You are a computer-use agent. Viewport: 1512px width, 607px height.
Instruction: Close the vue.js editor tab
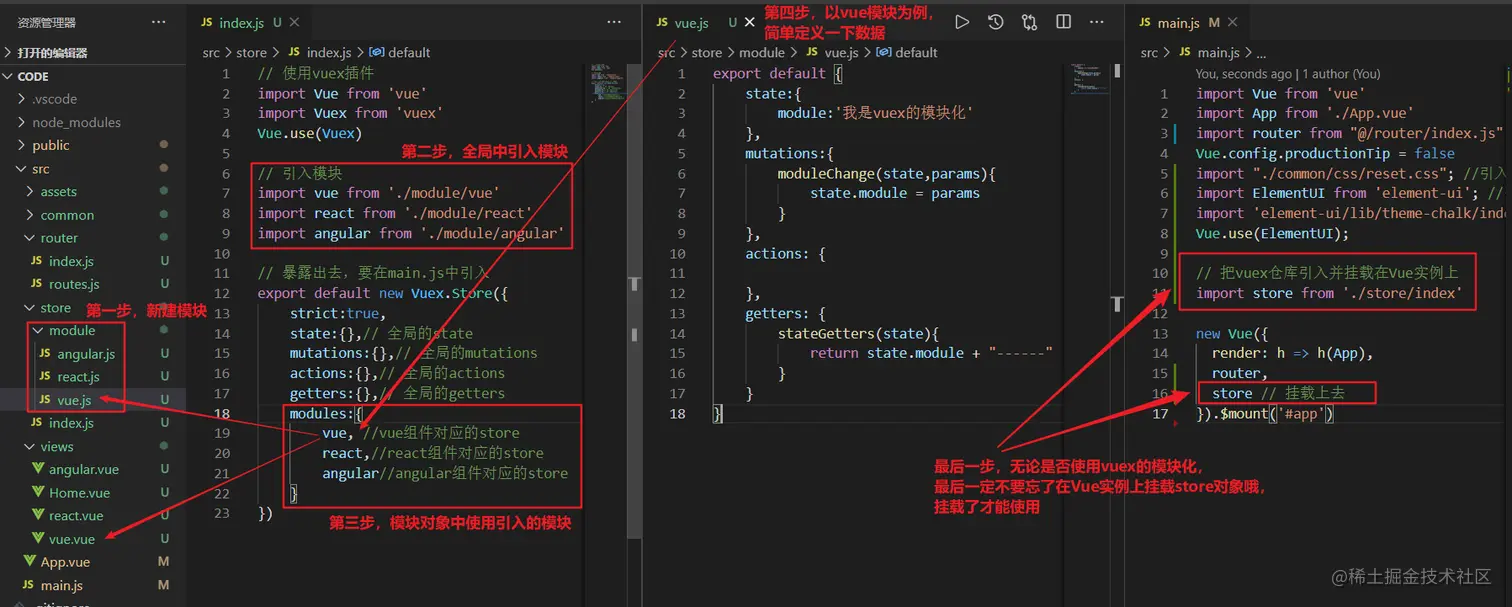[750, 22]
